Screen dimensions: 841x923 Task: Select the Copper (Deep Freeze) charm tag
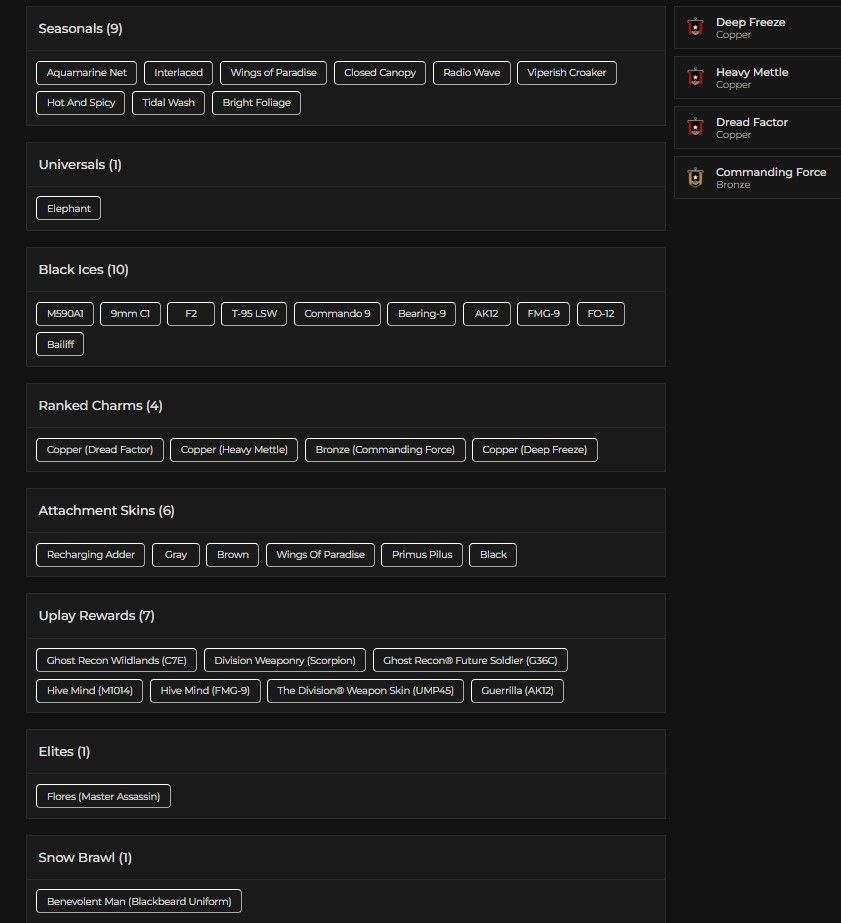(x=534, y=450)
